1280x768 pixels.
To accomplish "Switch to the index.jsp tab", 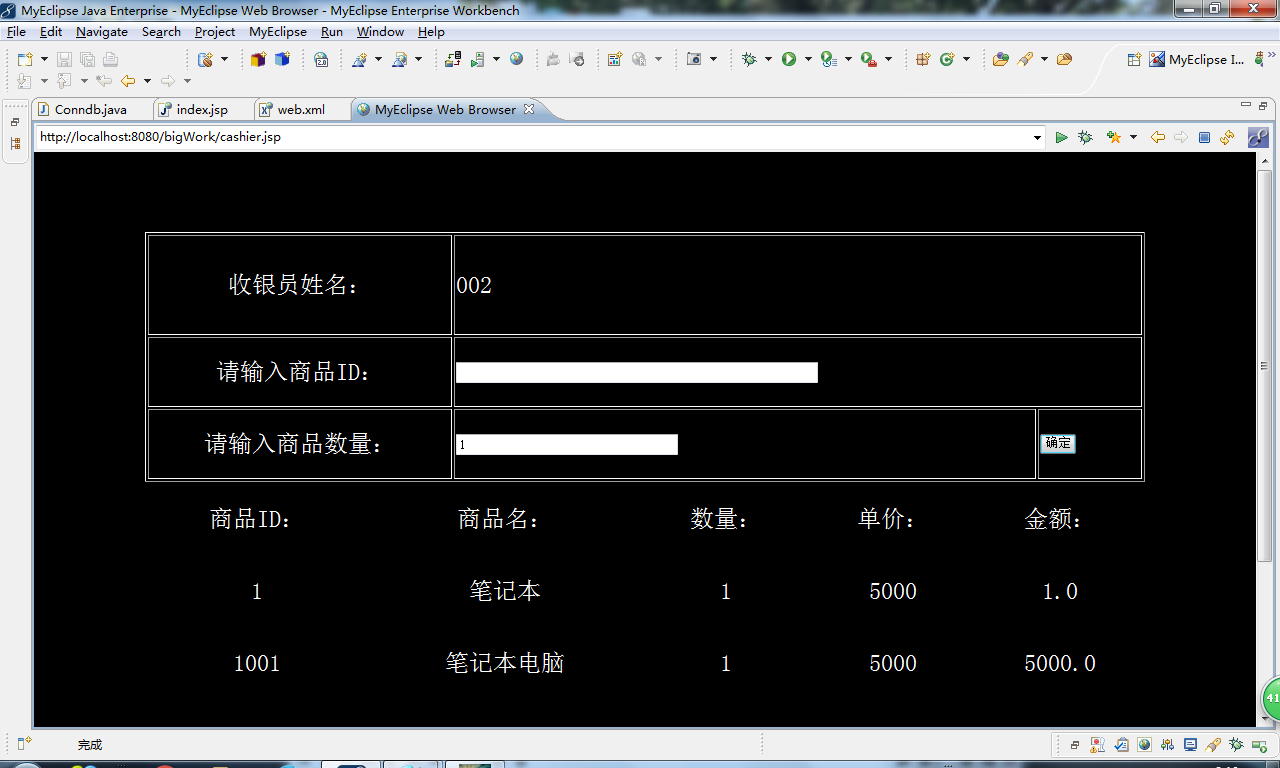I will (x=202, y=110).
